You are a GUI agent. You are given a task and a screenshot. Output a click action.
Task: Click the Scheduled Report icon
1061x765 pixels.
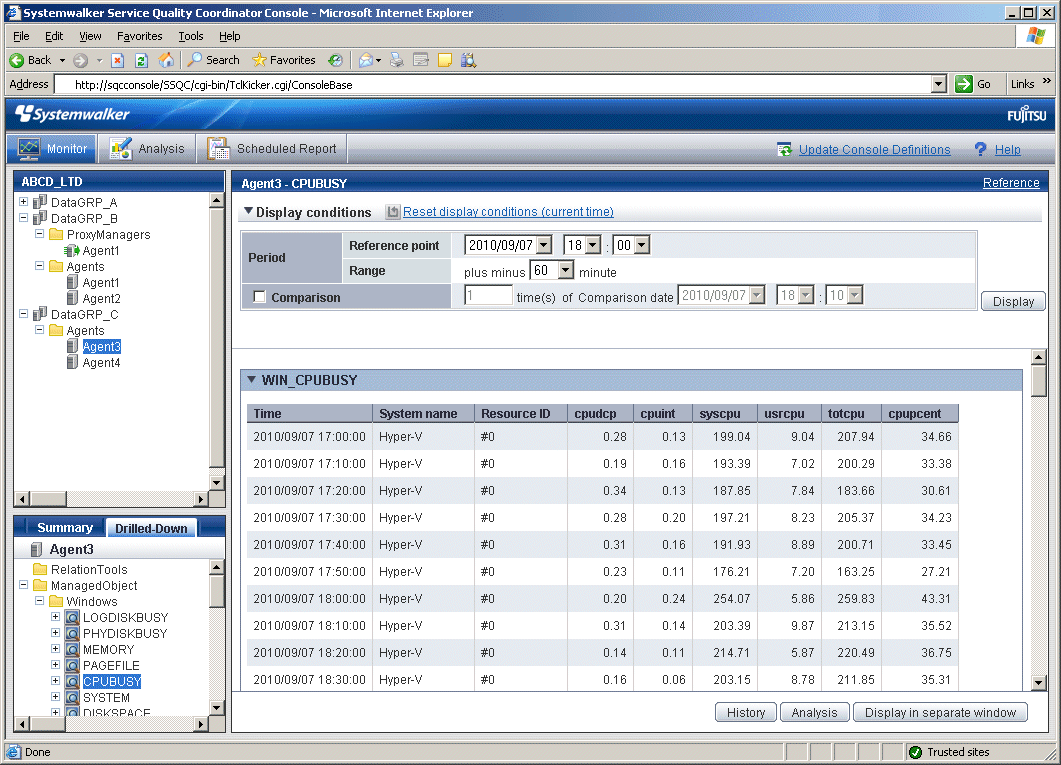pos(219,149)
